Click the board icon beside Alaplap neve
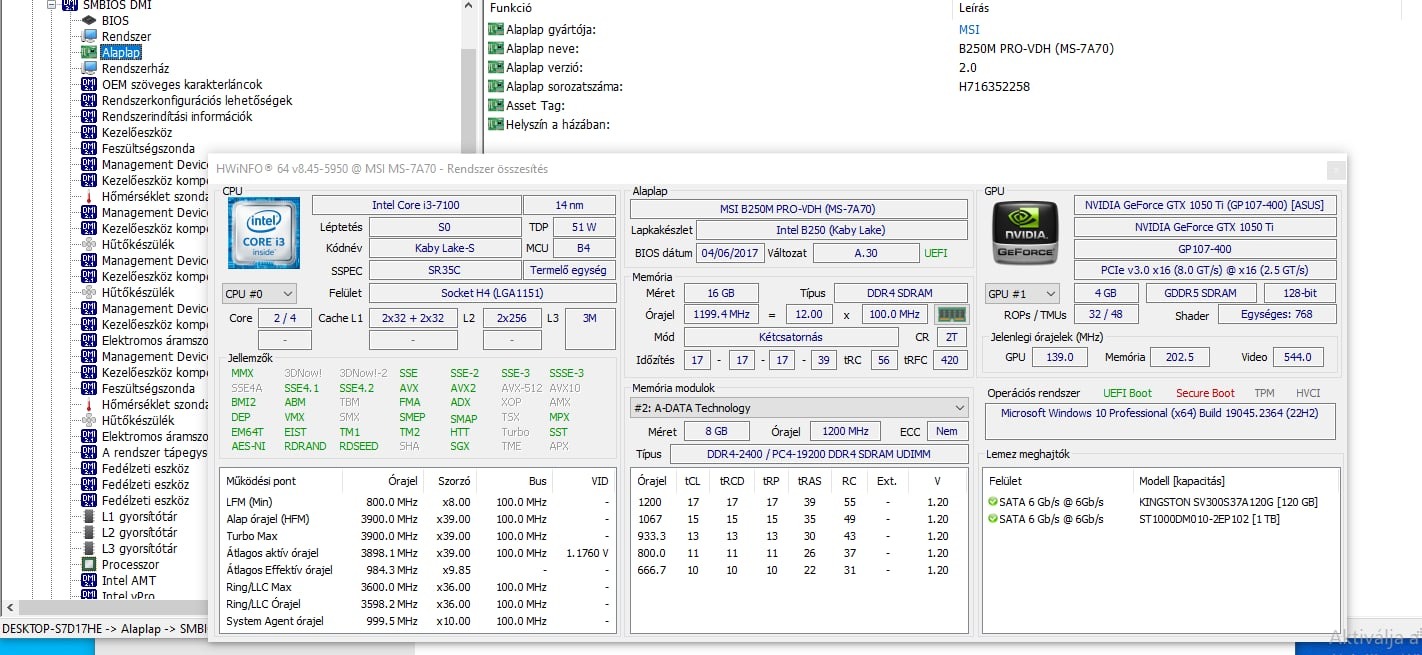Viewport: 1422px width, 655px height. pyautogui.click(x=495, y=48)
